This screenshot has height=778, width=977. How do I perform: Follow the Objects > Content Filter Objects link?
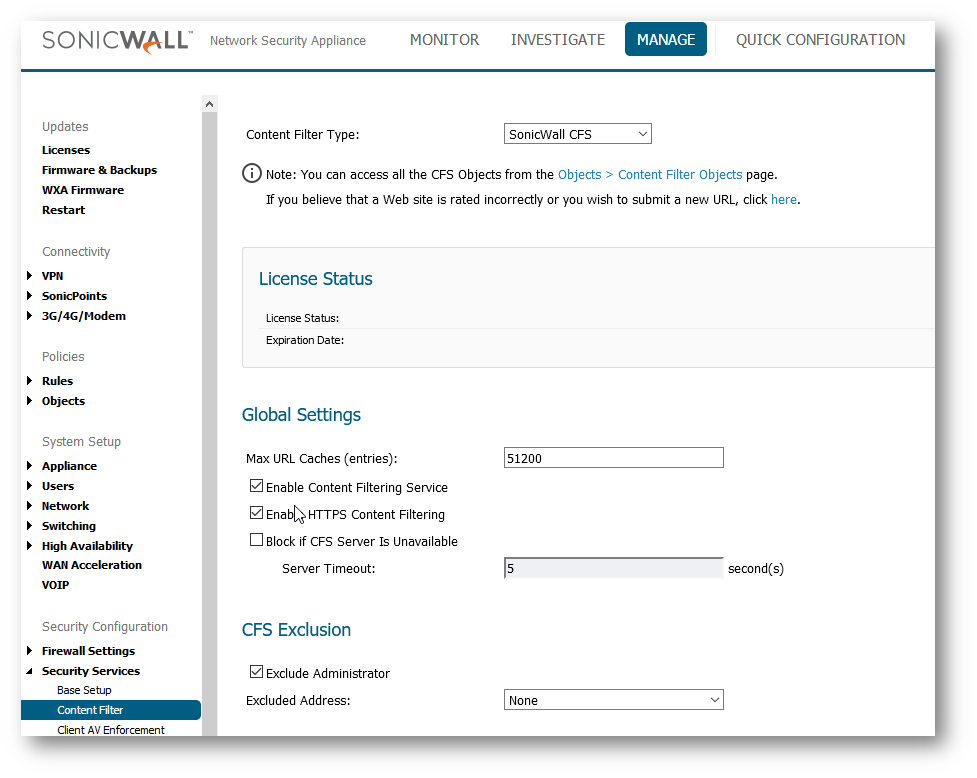point(650,174)
